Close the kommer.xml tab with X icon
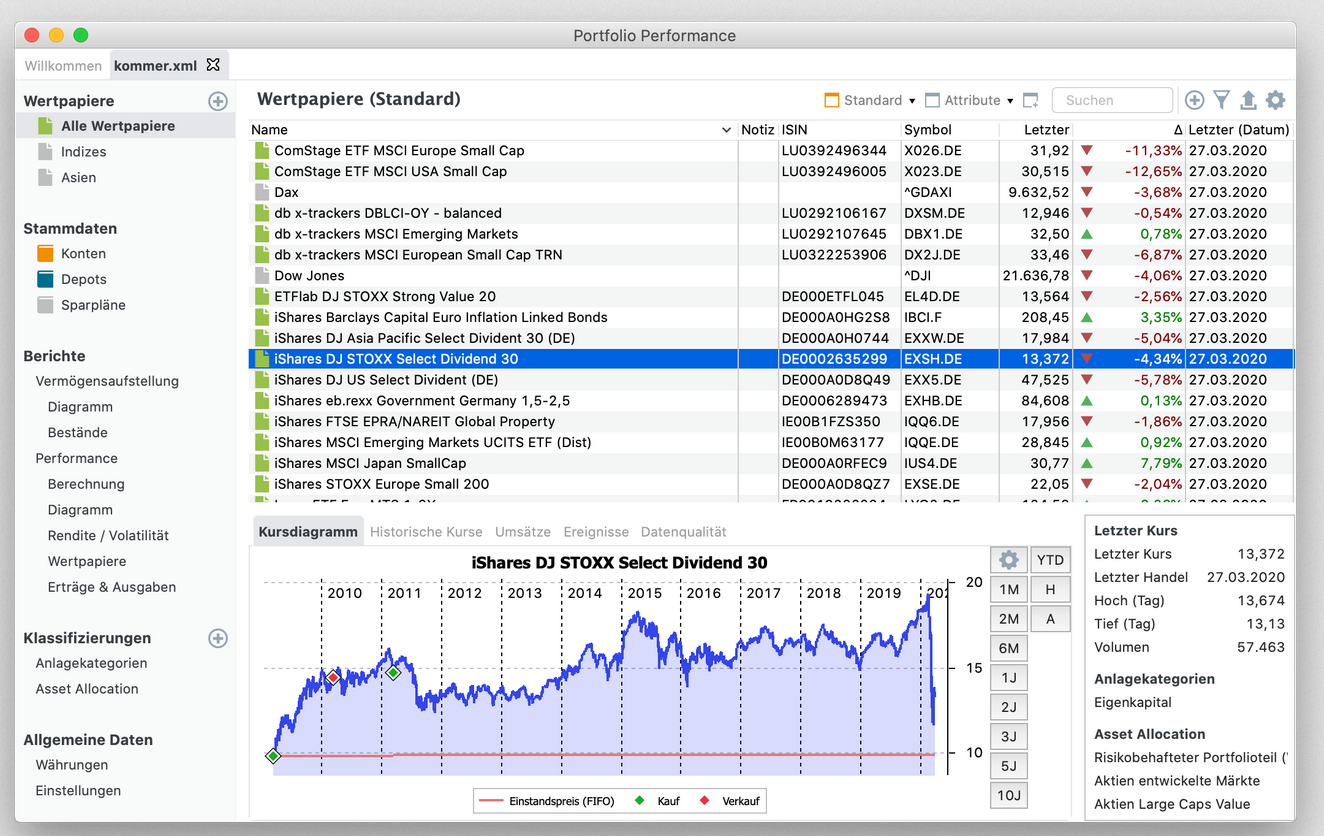The image size is (1324, 836). pyautogui.click(x=213, y=65)
